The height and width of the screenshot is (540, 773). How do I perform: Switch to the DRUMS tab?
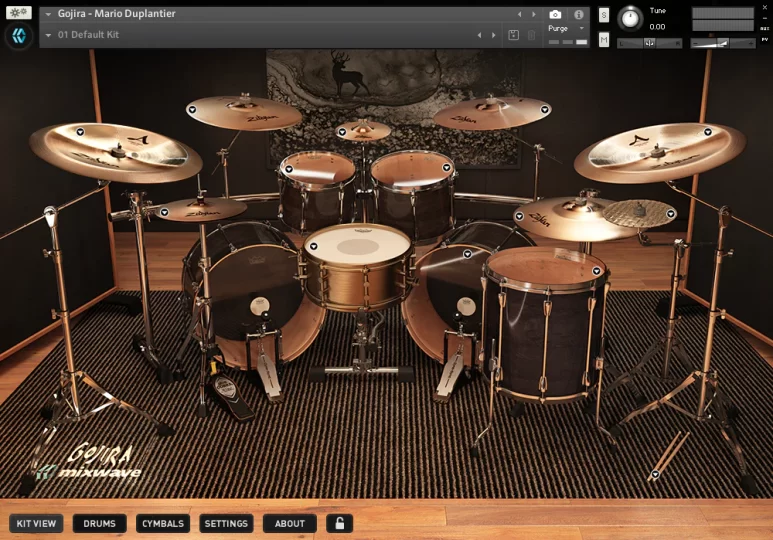(99, 523)
